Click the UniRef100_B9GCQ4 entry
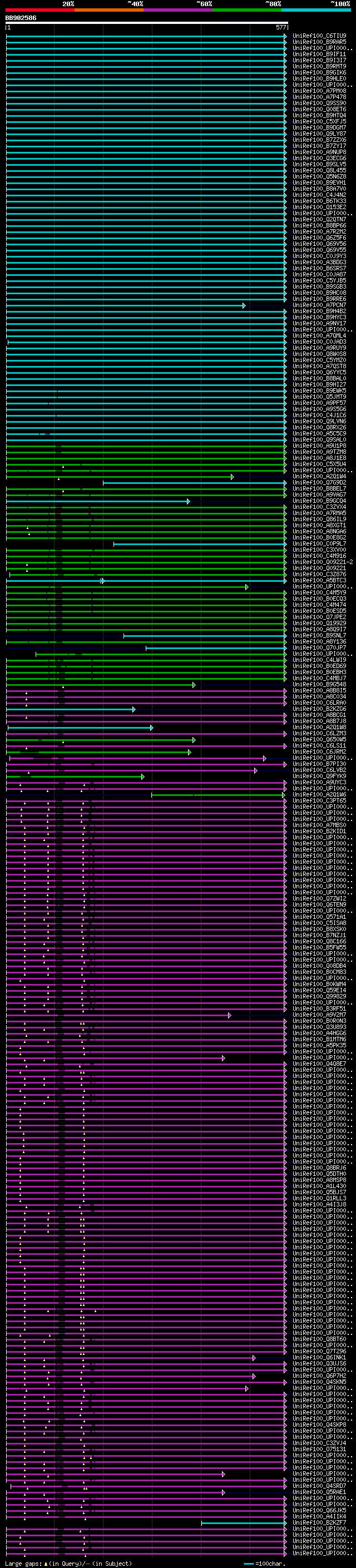 coord(319,501)
